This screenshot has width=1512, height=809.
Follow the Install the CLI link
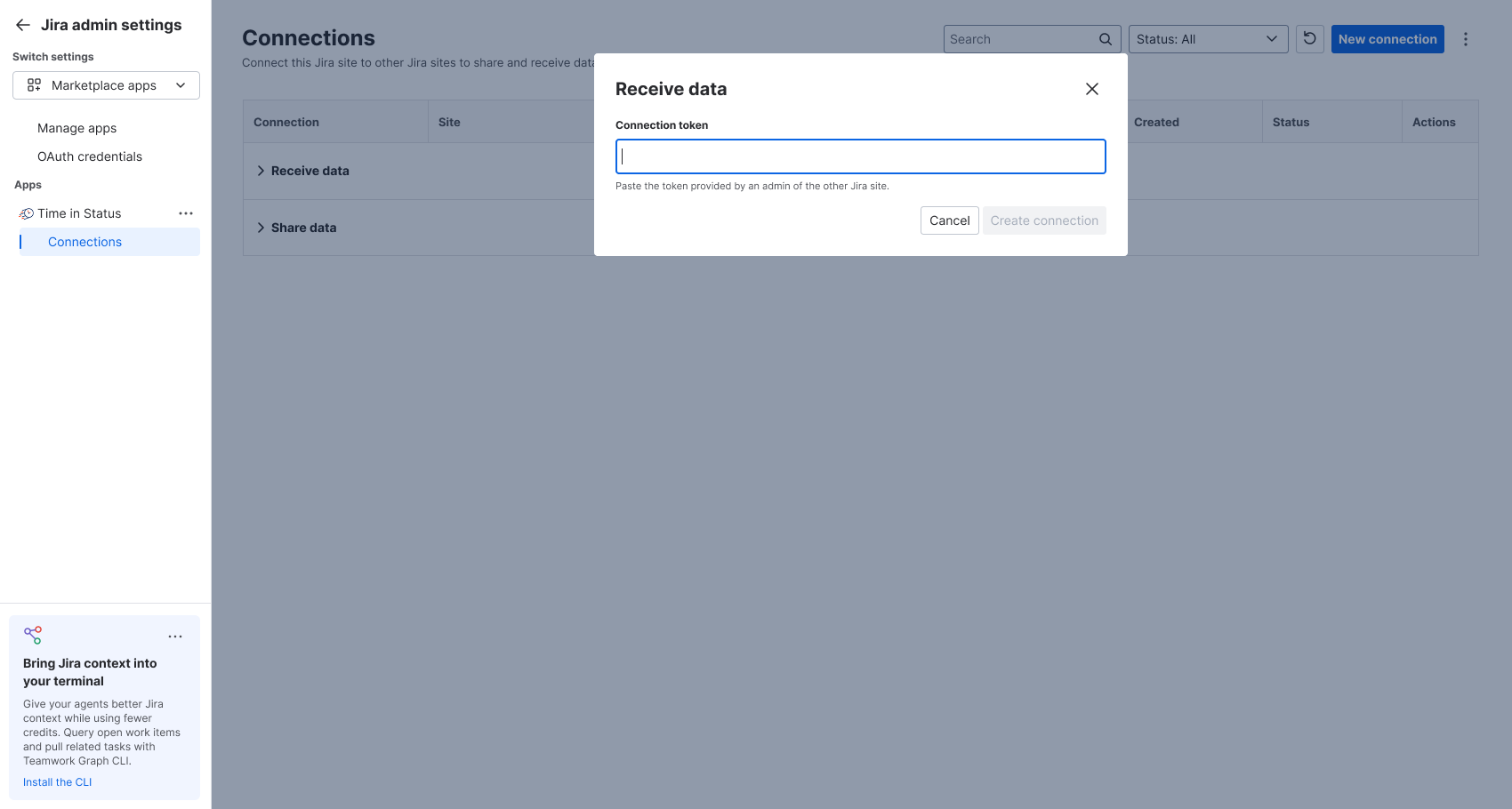(x=57, y=782)
